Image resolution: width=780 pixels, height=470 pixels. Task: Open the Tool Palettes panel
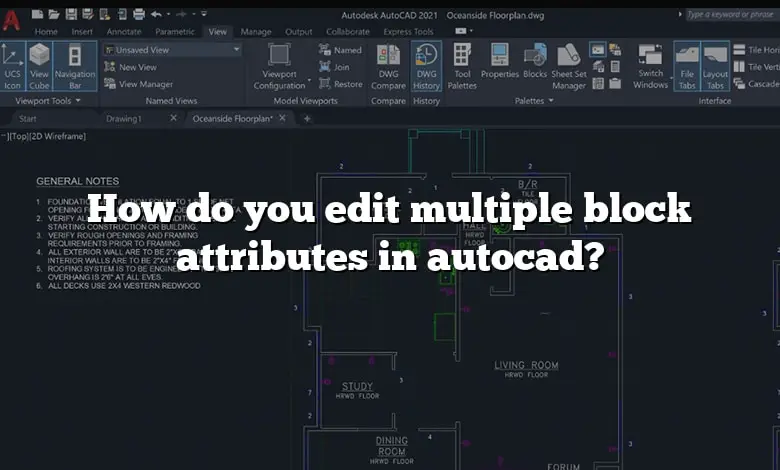[x=462, y=65]
